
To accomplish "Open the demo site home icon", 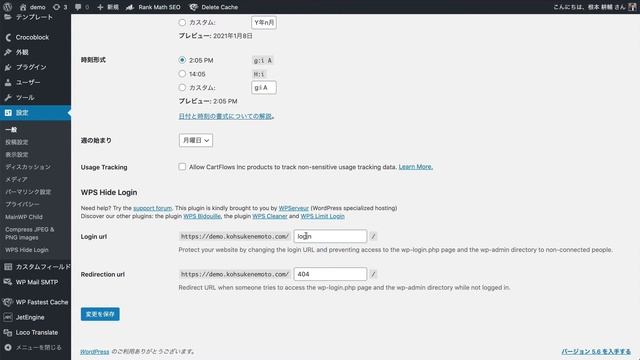I will coord(23,7).
